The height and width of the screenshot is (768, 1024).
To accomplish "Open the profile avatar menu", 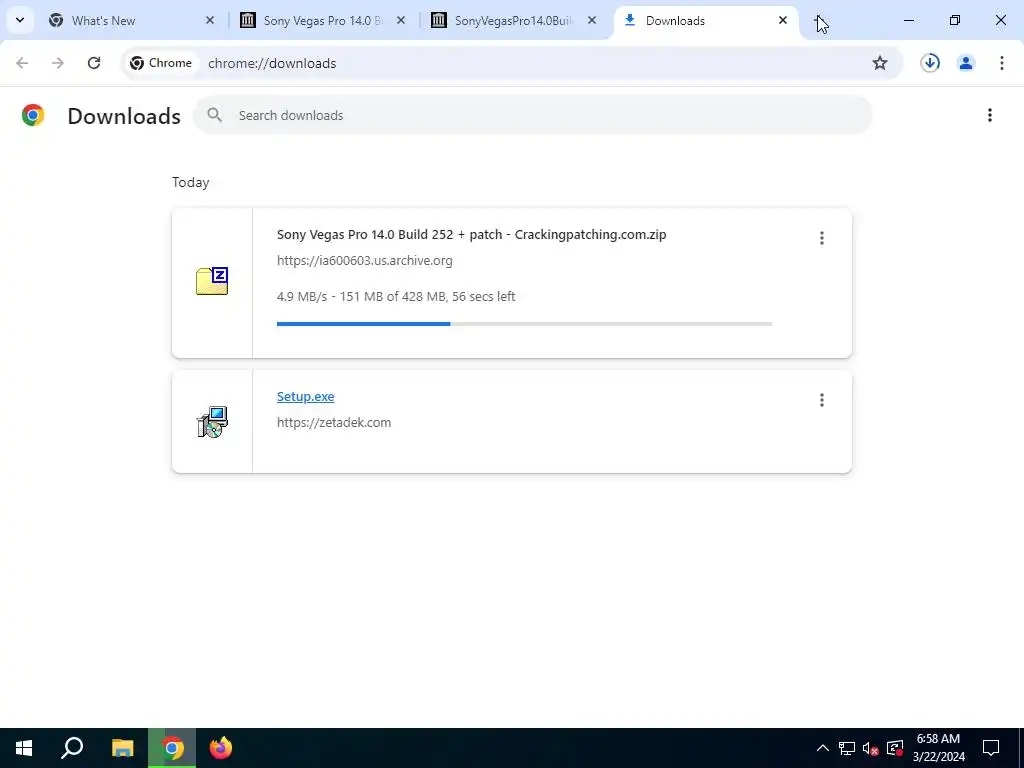I will 966,63.
